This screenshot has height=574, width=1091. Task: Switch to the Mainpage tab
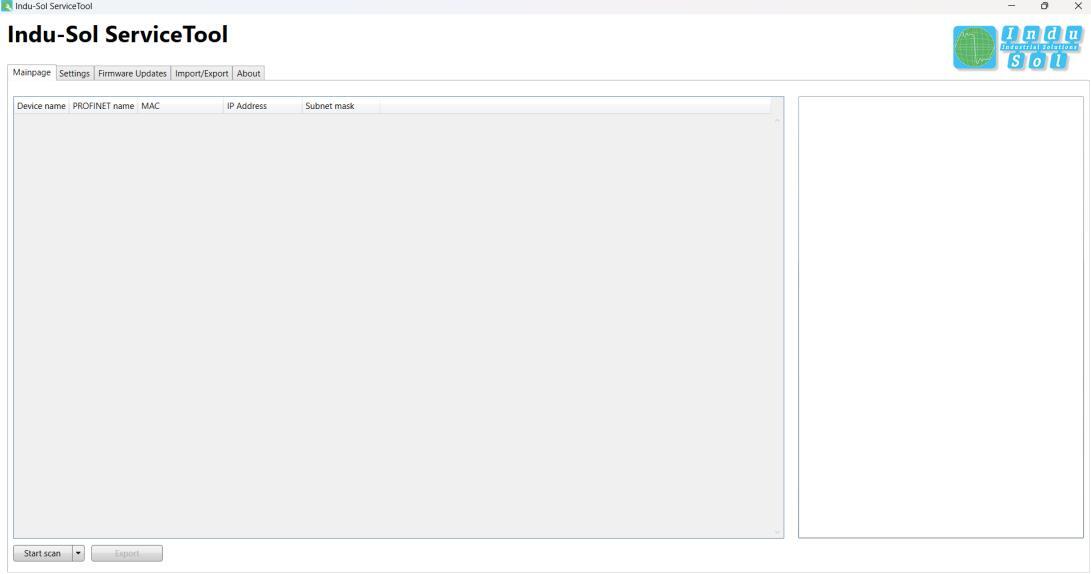32,72
